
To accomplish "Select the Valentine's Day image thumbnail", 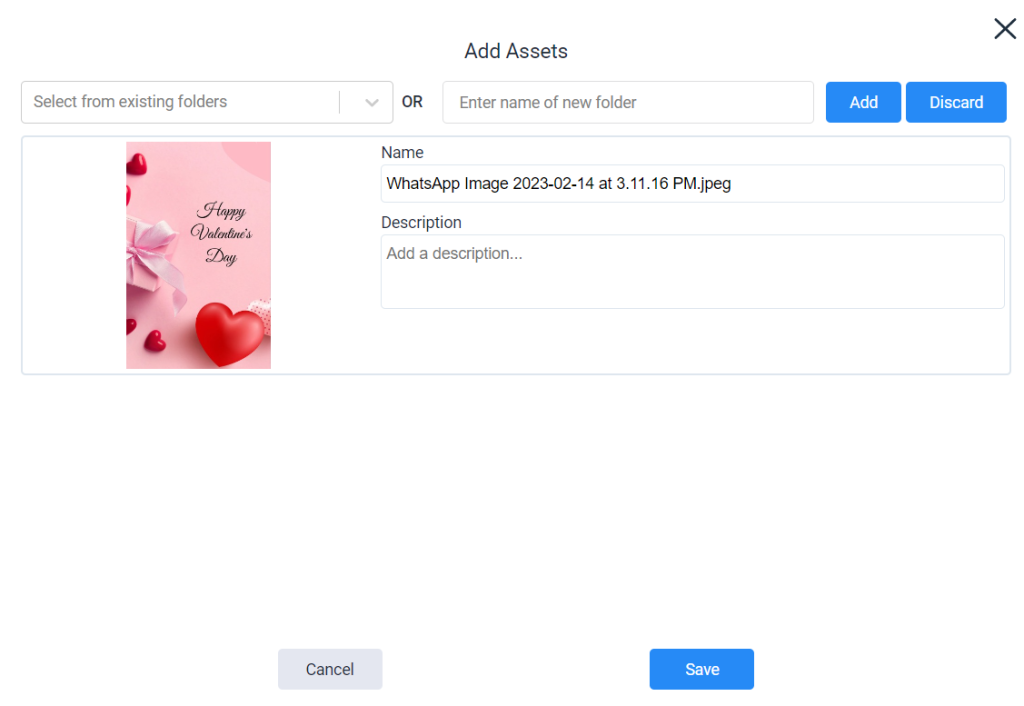I will (x=199, y=255).
